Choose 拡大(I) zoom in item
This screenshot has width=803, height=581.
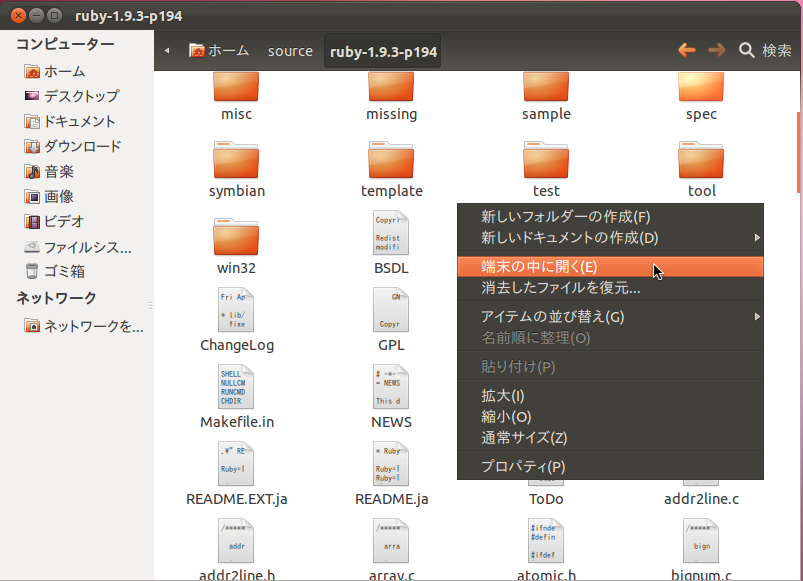(x=610, y=396)
